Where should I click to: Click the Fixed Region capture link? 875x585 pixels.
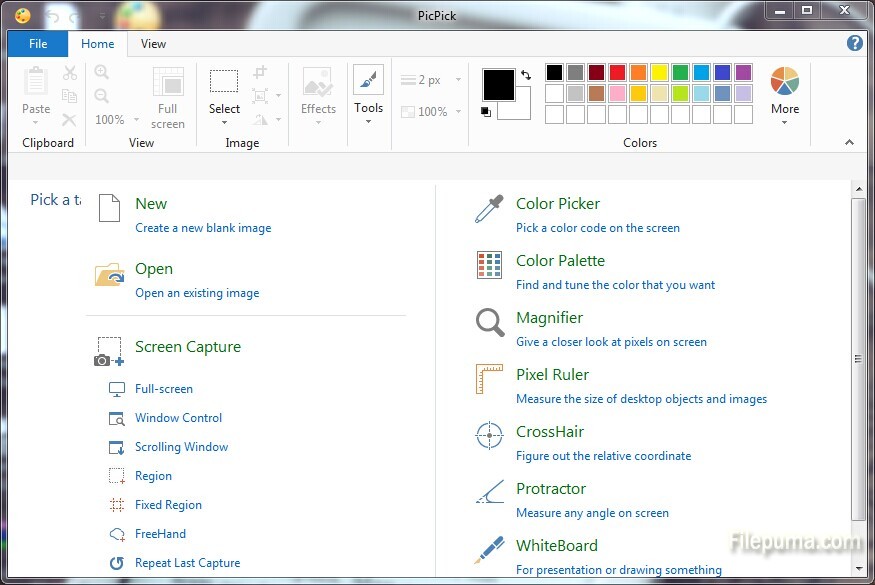click(168, 505)
